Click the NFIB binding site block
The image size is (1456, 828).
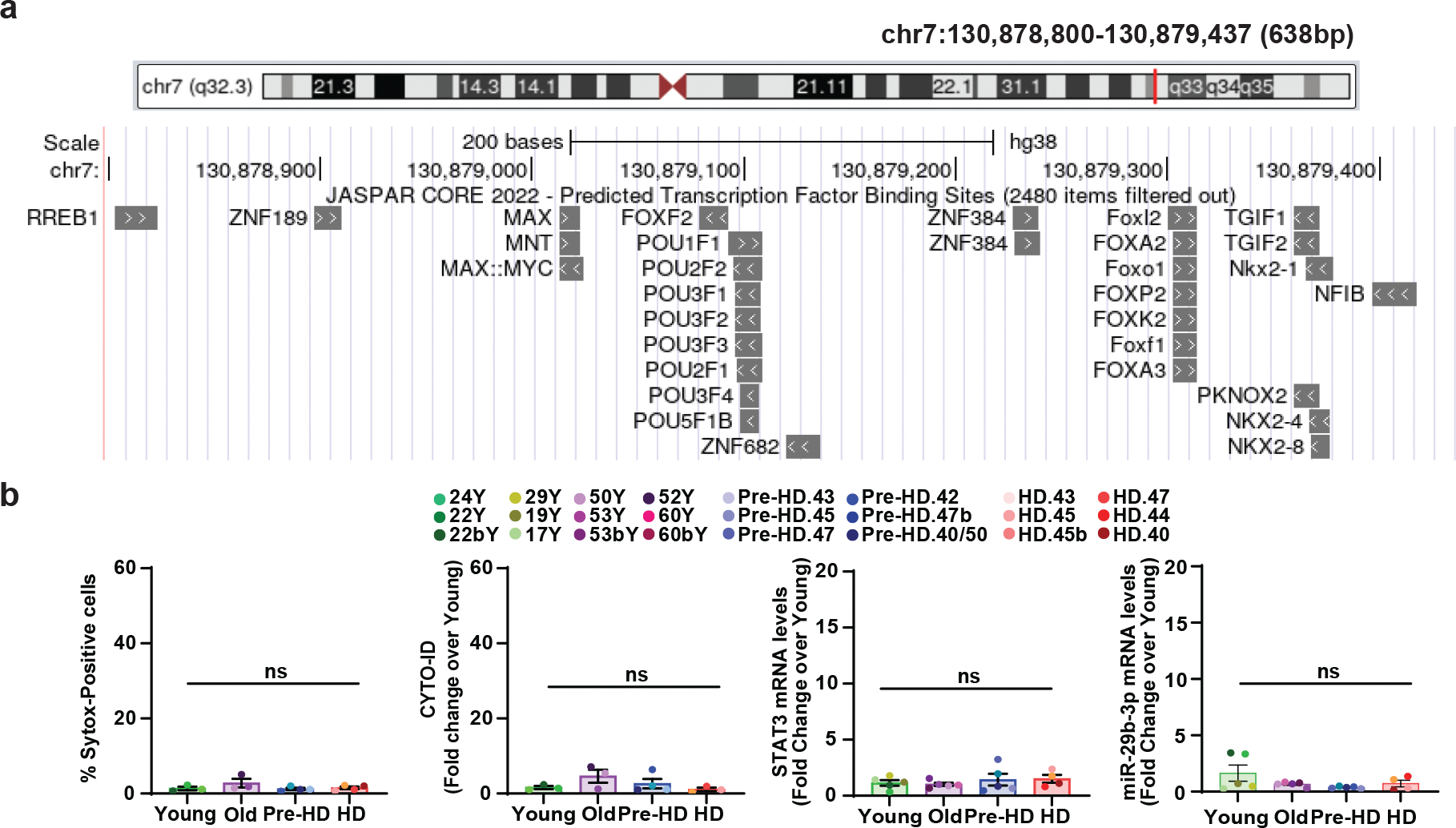point(1394,294)
